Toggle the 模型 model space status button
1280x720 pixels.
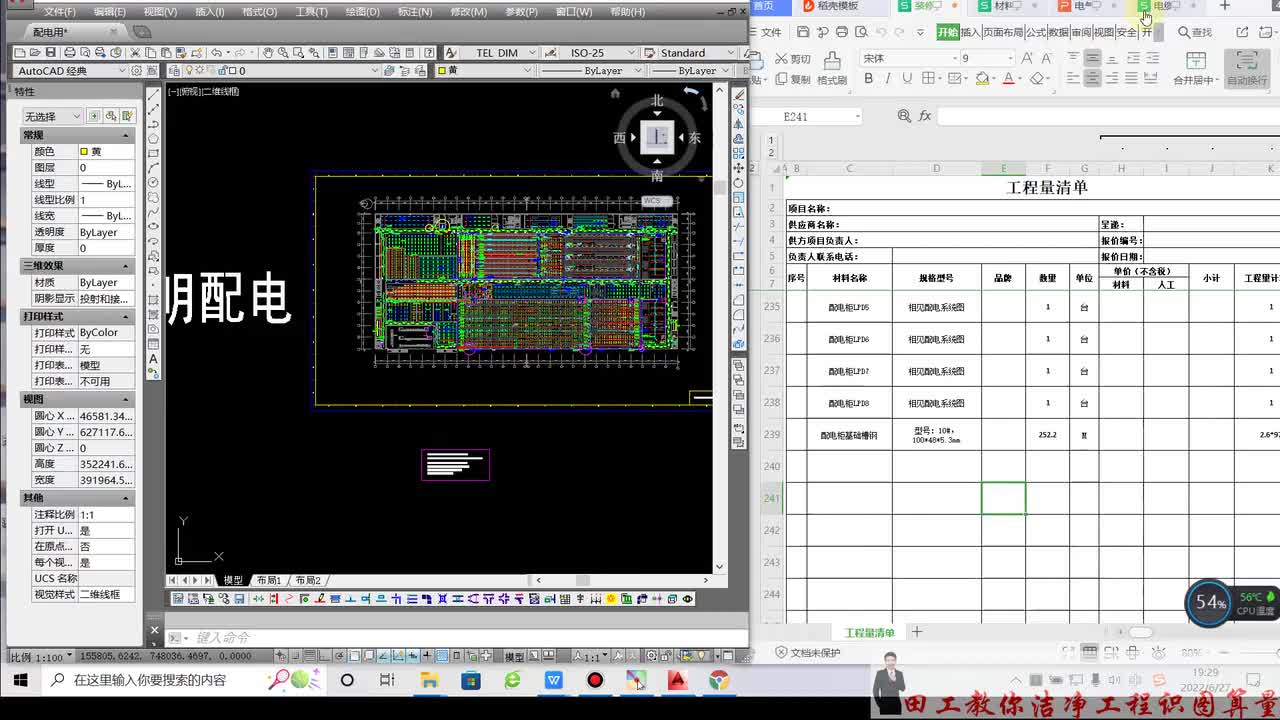point(514,657)
